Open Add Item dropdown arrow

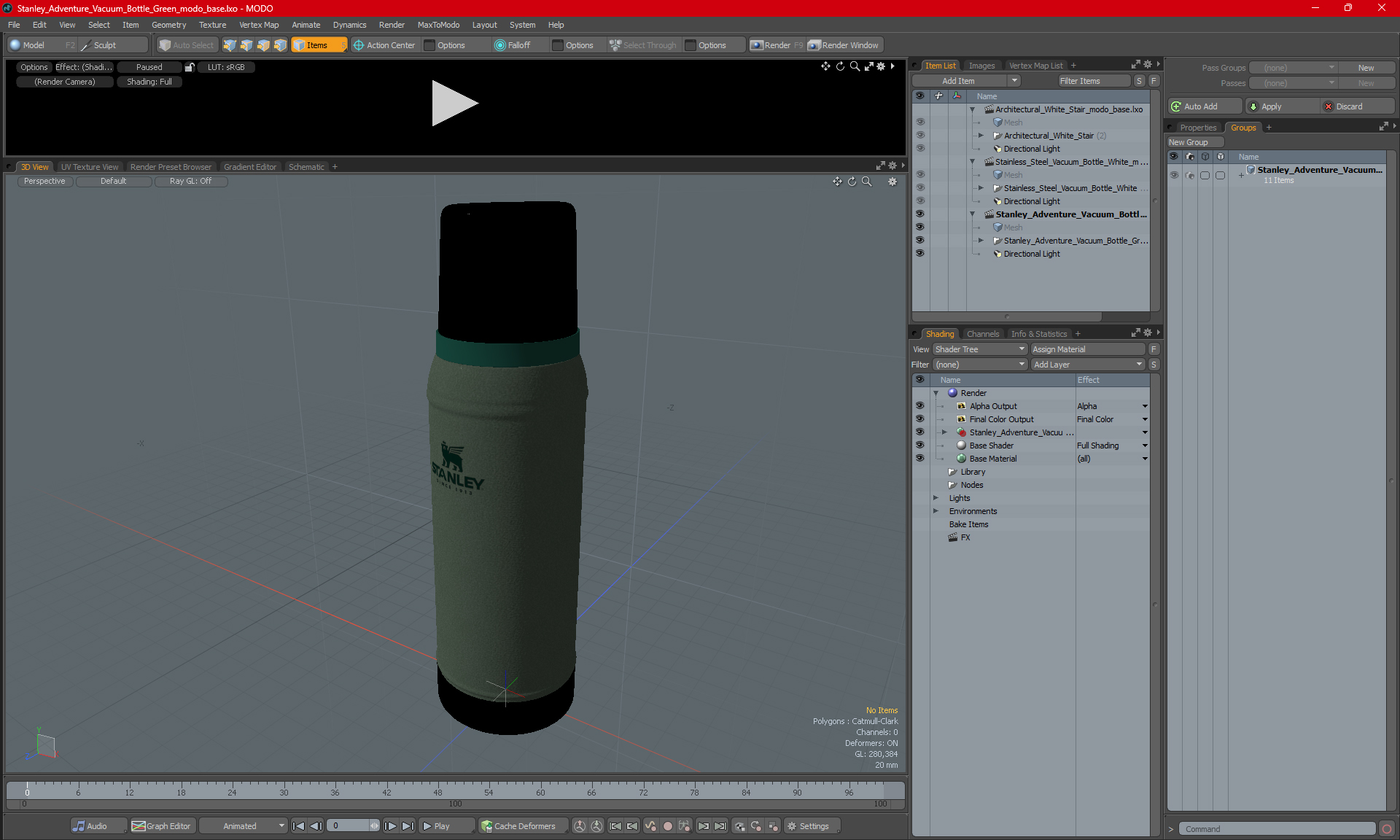pos(1014,81)
